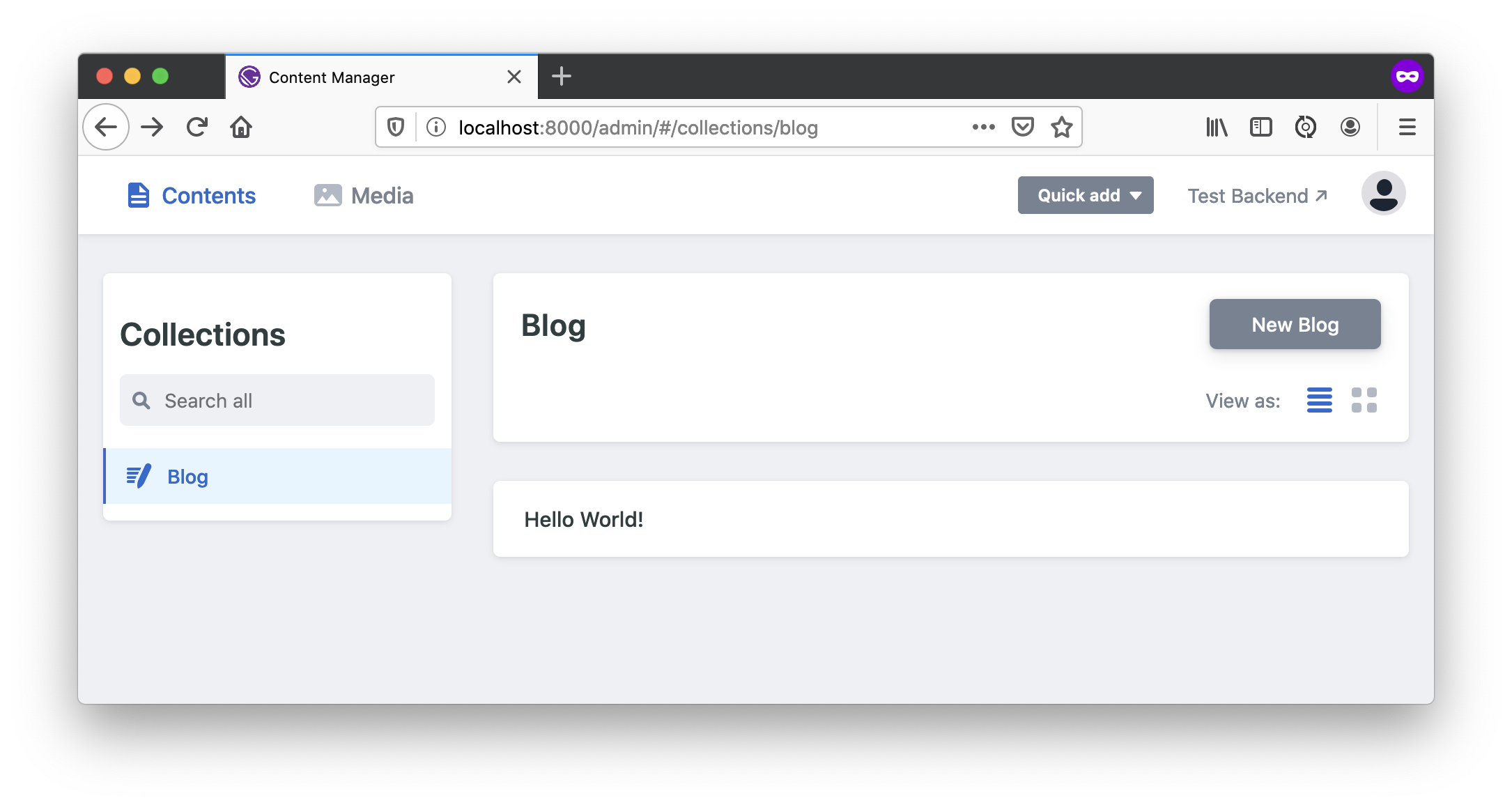Open tracking protection shield icon
Image resolution: width=1512 pixels, height=807 pixels.
tap(396, 127)
